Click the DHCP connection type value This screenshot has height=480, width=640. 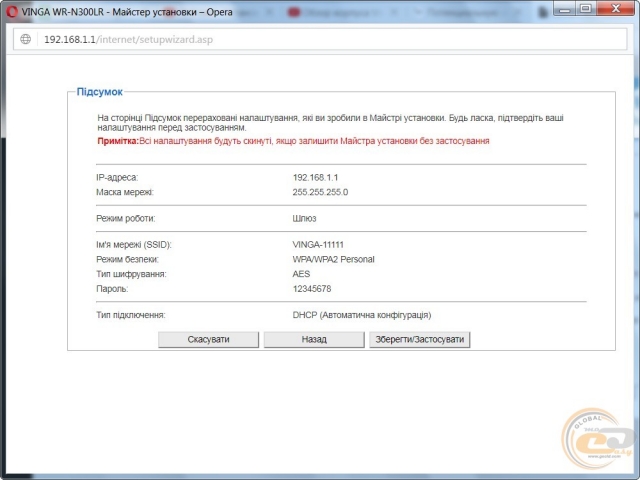pos(362,315)
